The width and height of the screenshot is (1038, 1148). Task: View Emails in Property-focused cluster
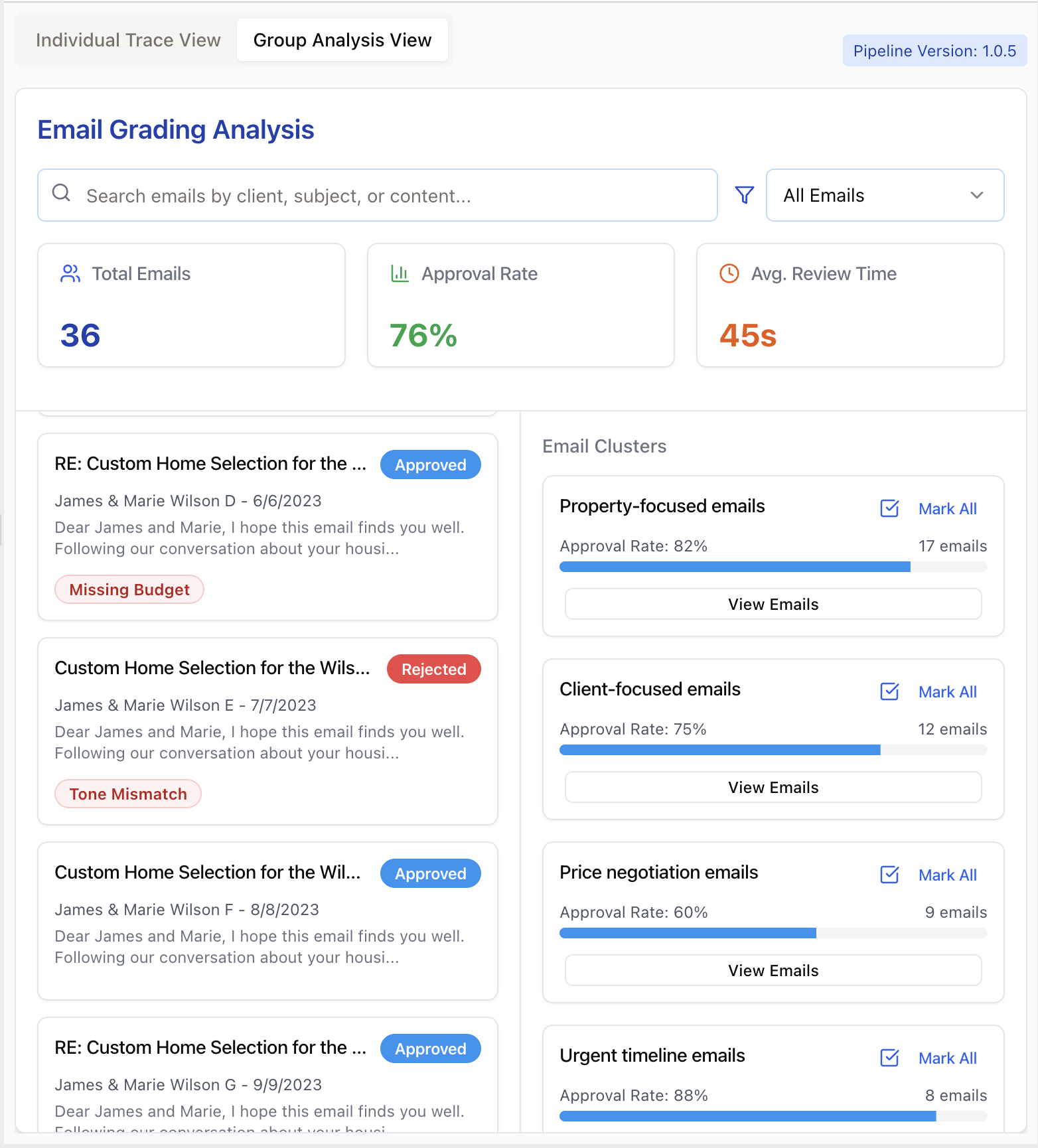click(773, 604)
